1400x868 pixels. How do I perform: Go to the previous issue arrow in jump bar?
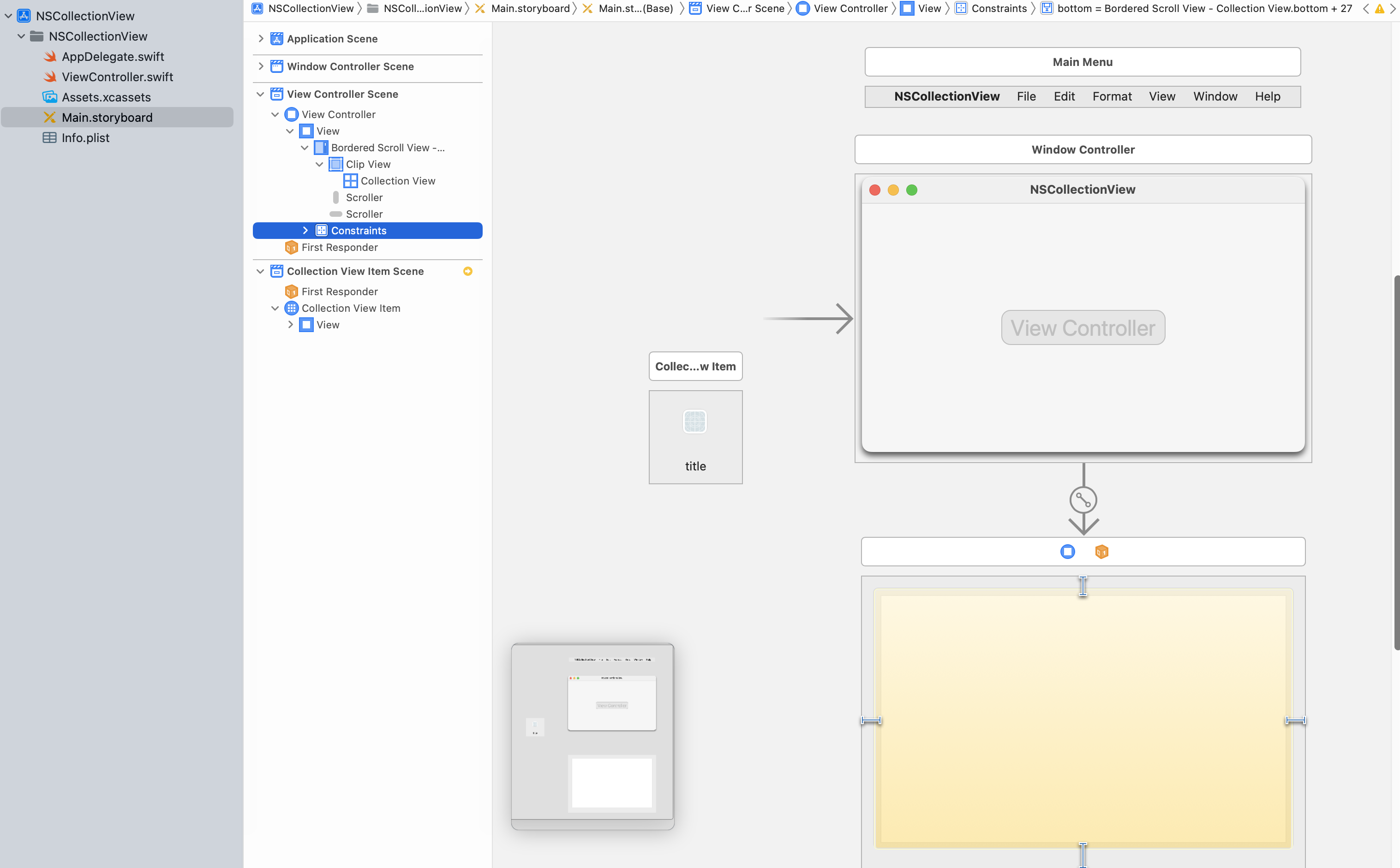[1365, 9]
